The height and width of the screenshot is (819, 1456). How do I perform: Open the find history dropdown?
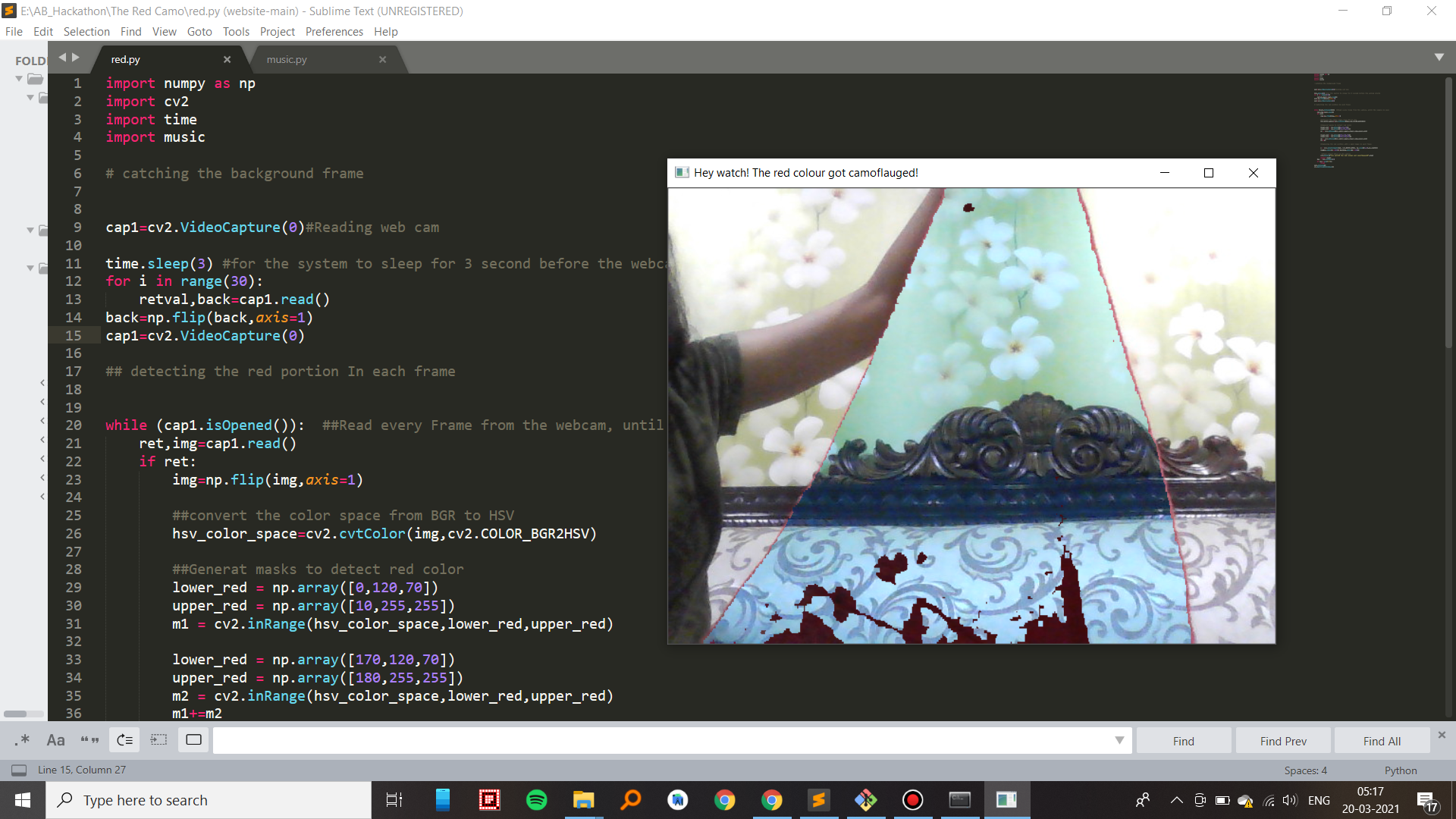(1119, 740)
